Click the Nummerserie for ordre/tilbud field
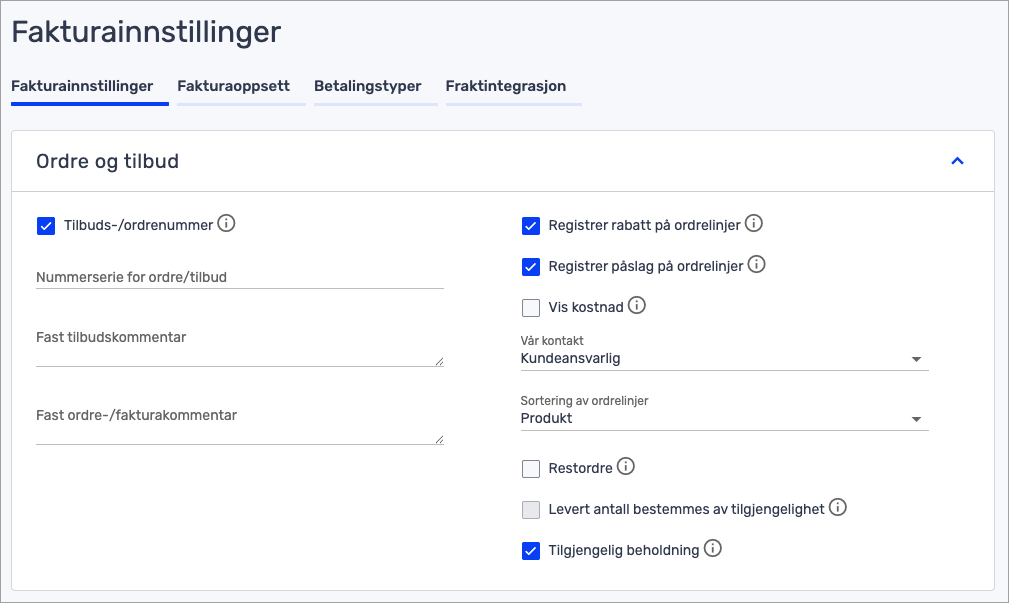 (x=239, y=277)
